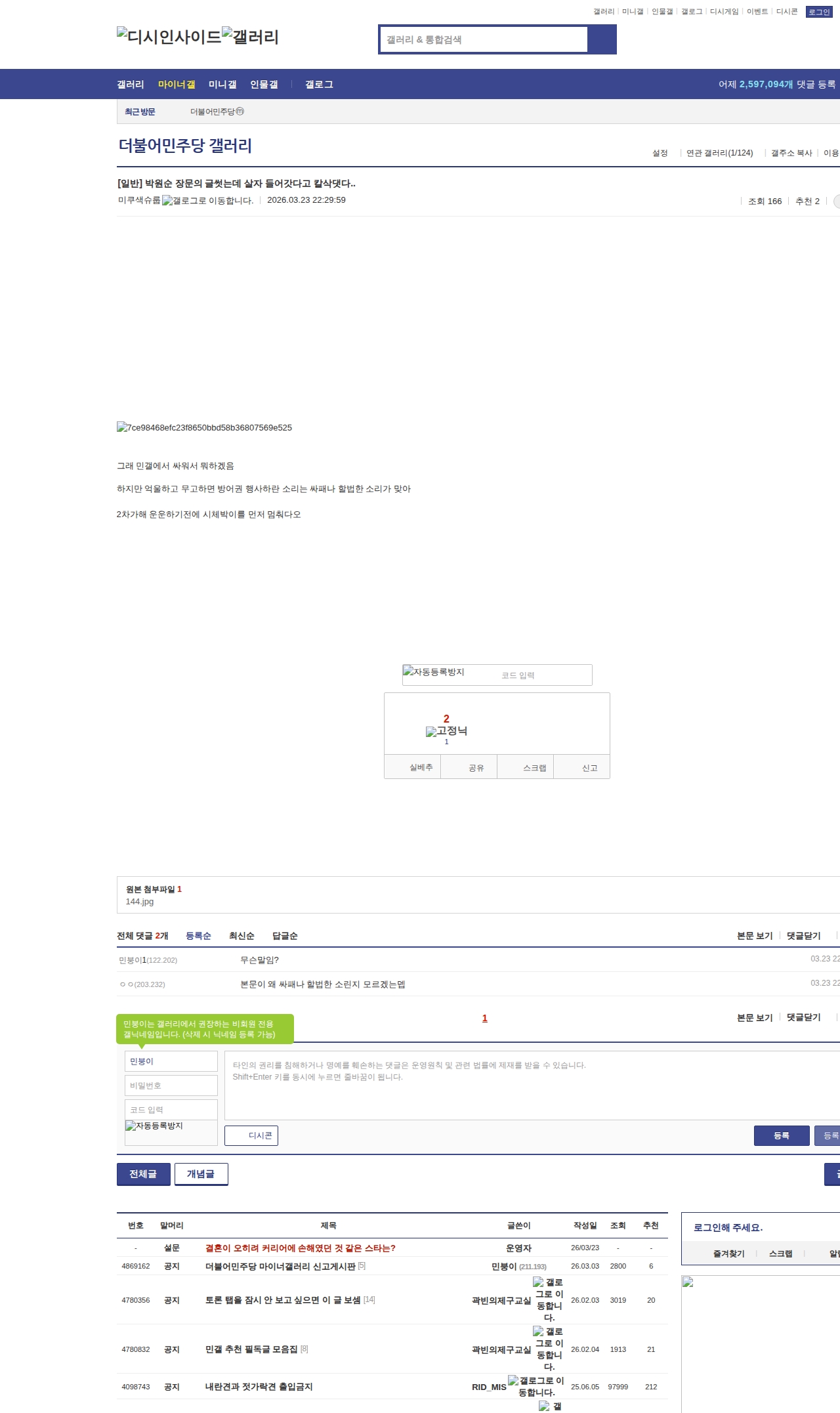Open gallog icon in the 토론 탭을 잠시 row
Screen dimensions: 840x1413
(x=549, y=1299)
